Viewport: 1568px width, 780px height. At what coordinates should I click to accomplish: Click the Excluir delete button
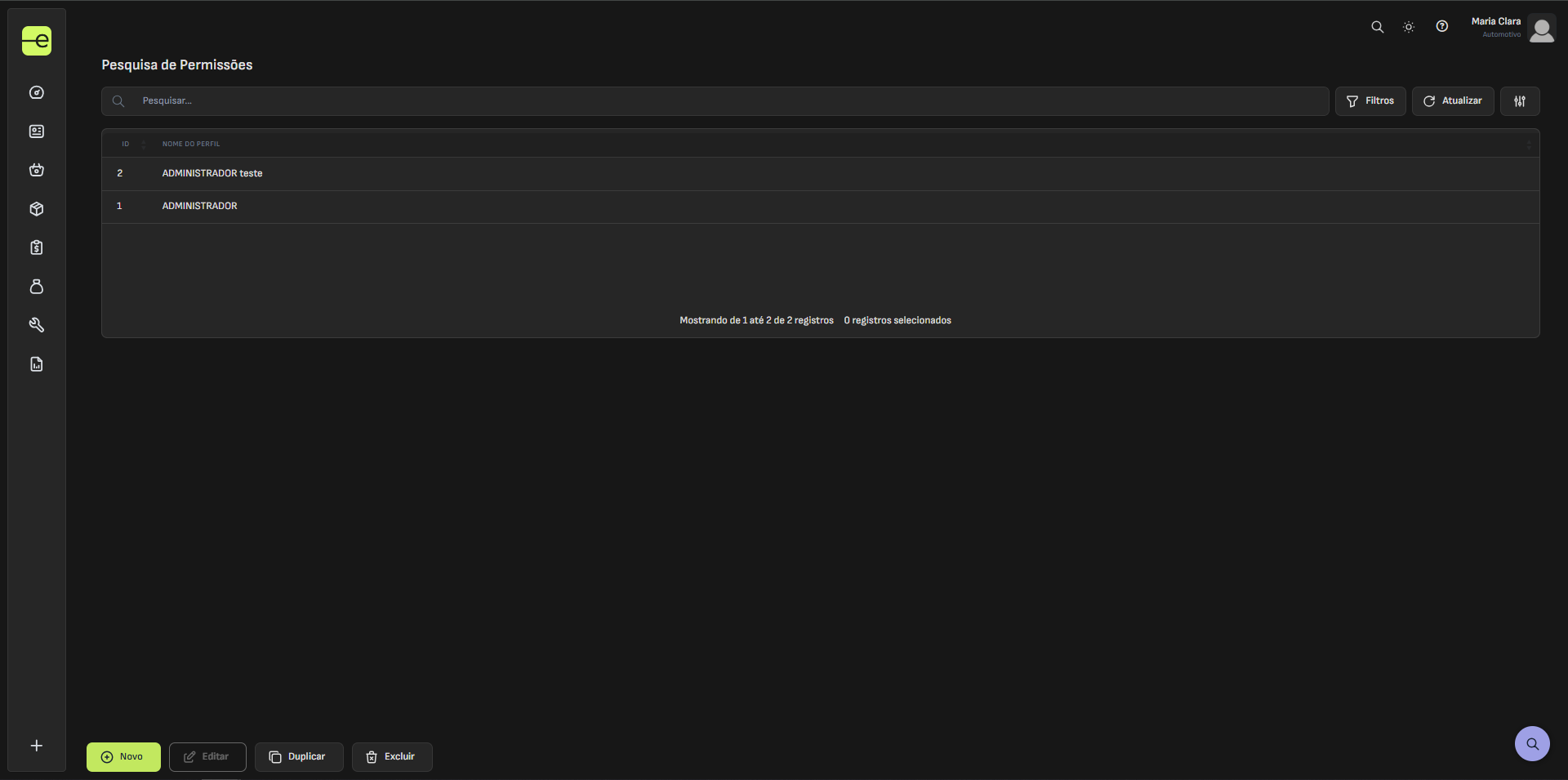coord(392,757)
